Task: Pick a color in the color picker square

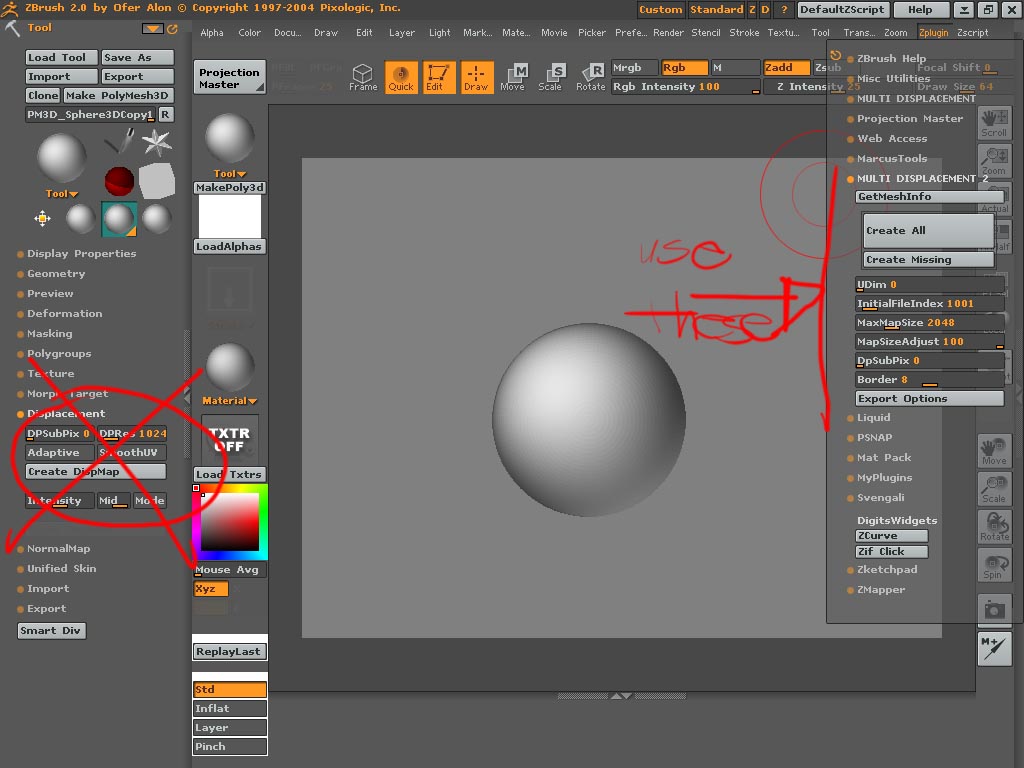Action: (x=230, y=522)
